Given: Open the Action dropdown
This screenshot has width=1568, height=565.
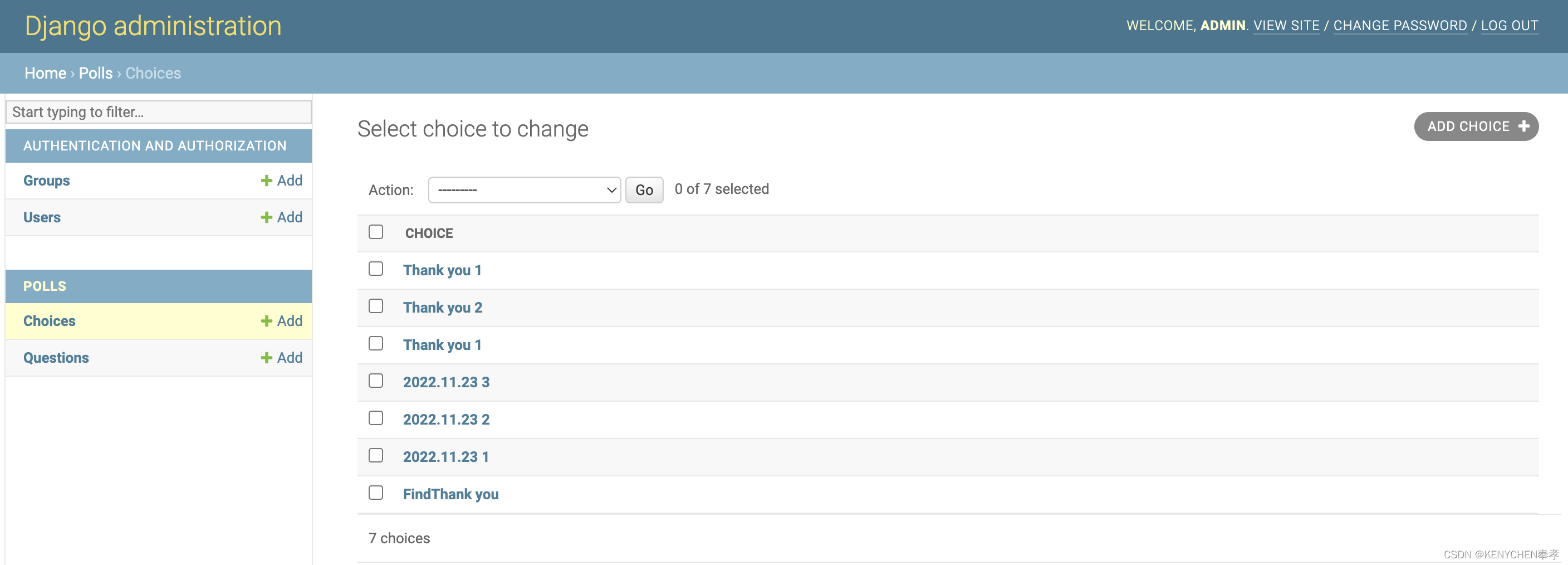Looking at the screenshot, I should click(x=523, y=189).
